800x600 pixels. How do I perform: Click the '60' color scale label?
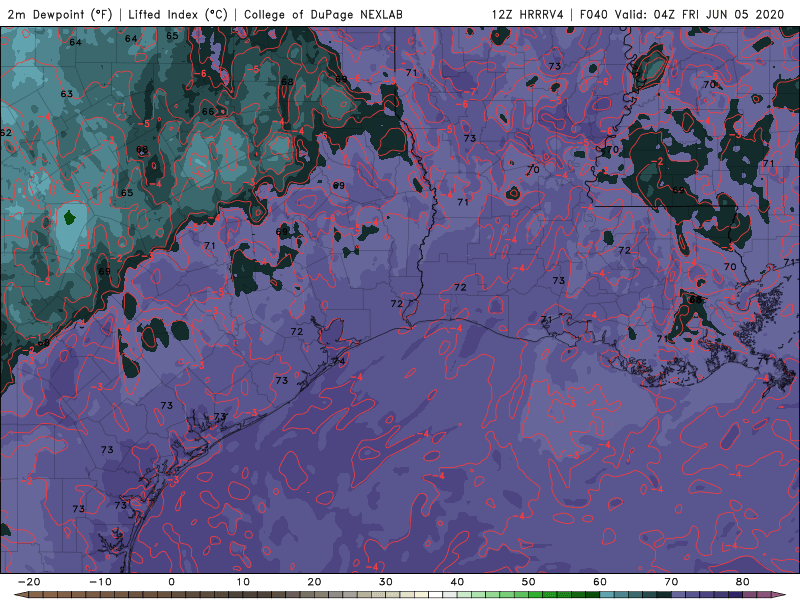click(600, 582)
